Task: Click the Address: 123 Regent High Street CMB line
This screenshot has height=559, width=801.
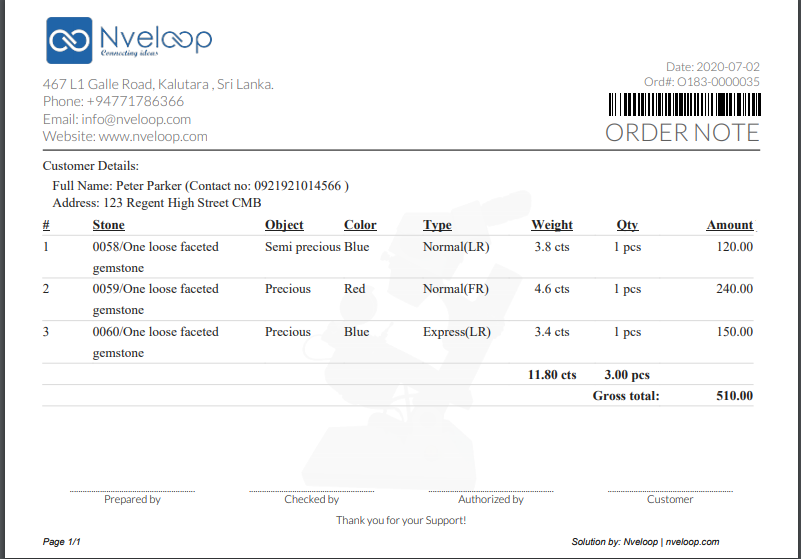Action: (x=156, y=203)
